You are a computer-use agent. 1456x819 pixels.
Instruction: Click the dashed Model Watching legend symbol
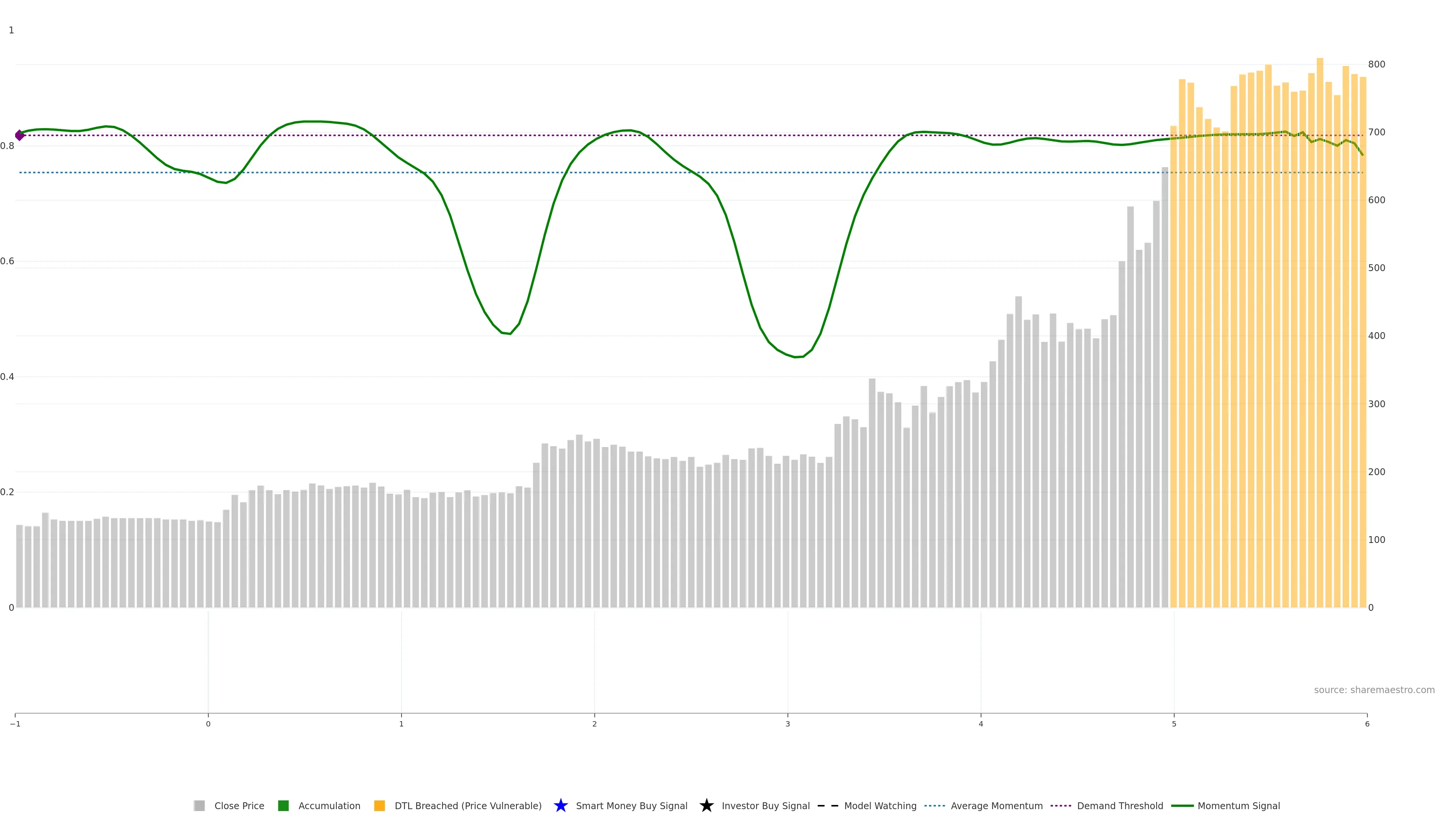827,805
